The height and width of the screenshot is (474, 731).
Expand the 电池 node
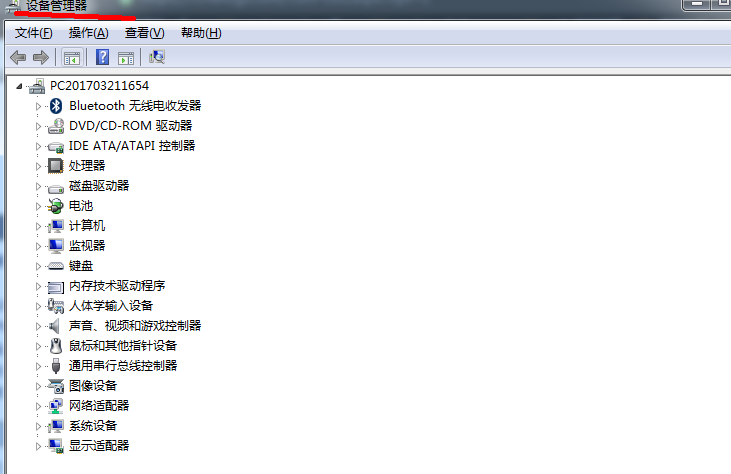click(x=38, y=206)
